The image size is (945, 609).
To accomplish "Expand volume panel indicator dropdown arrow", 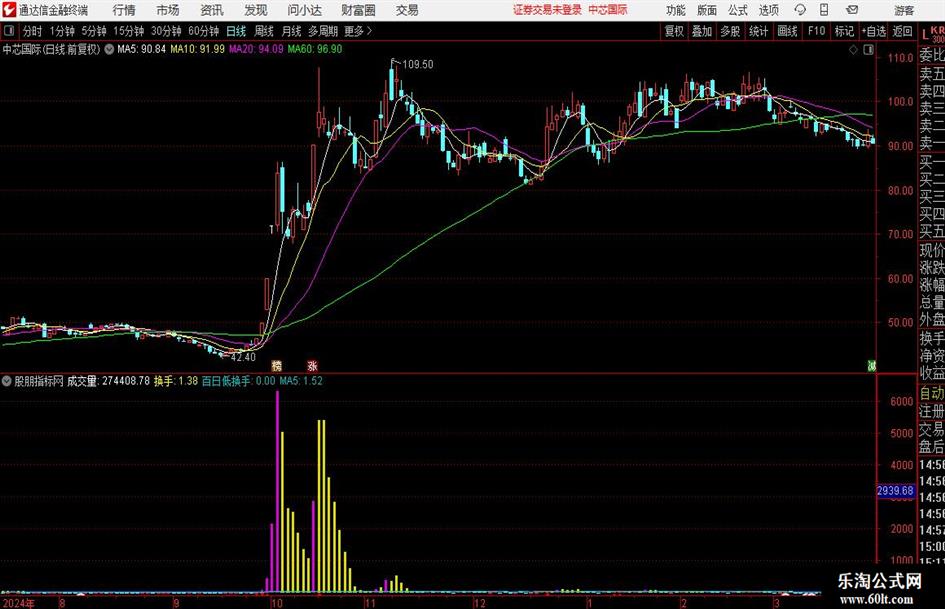I will tap(7, 381).
